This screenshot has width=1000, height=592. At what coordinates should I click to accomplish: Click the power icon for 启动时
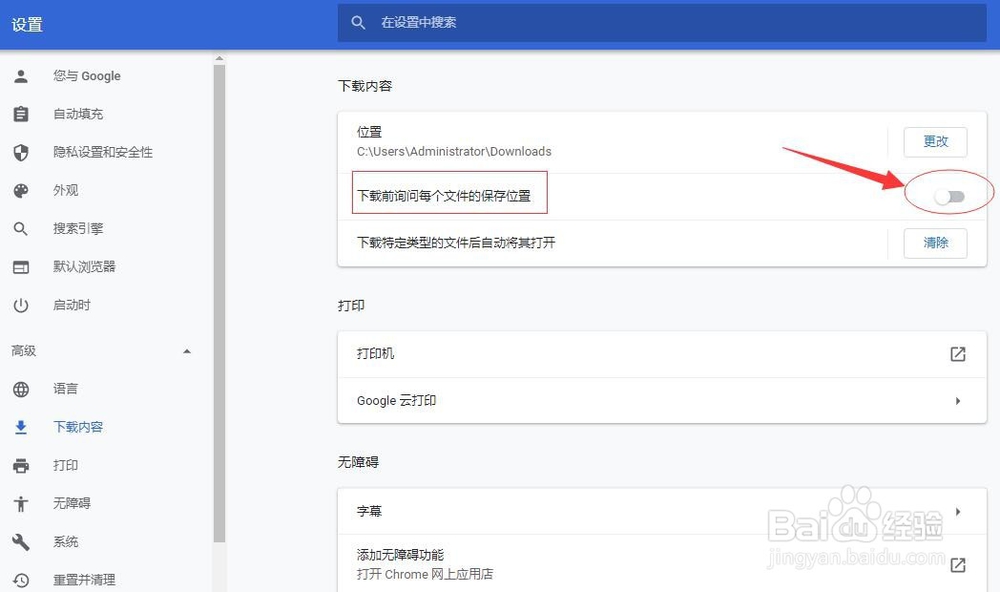[x=21, y=306]
